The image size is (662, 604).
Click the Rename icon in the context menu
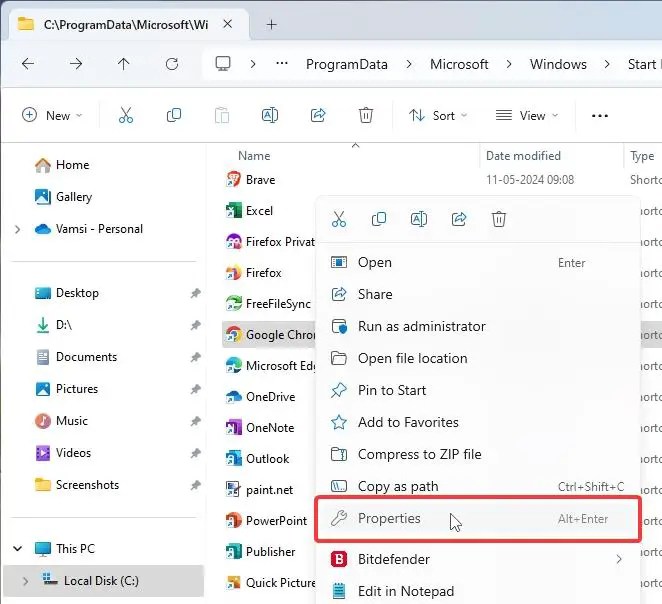[419, 219]
